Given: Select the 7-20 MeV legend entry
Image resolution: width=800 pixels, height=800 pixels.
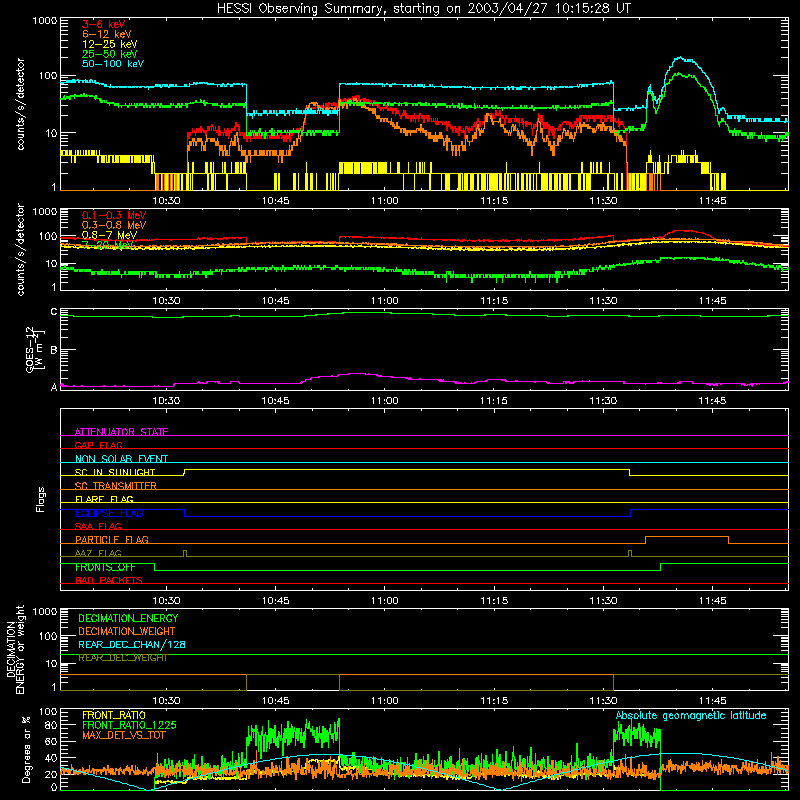Looking at the screenshot, I should tap(107, 245).
